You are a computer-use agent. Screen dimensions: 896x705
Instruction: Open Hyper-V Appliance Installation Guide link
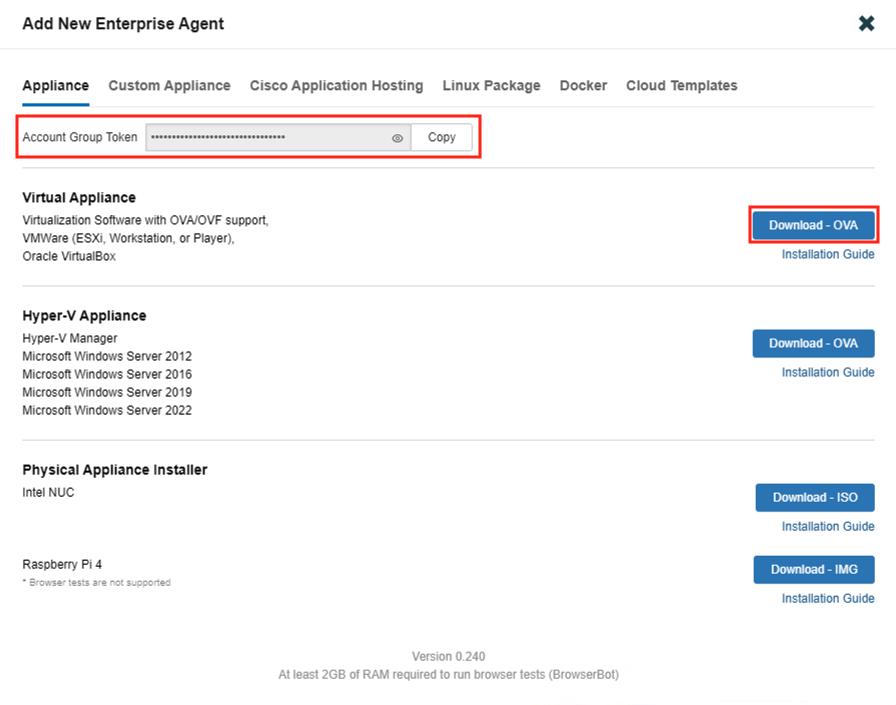click(827, 372)
